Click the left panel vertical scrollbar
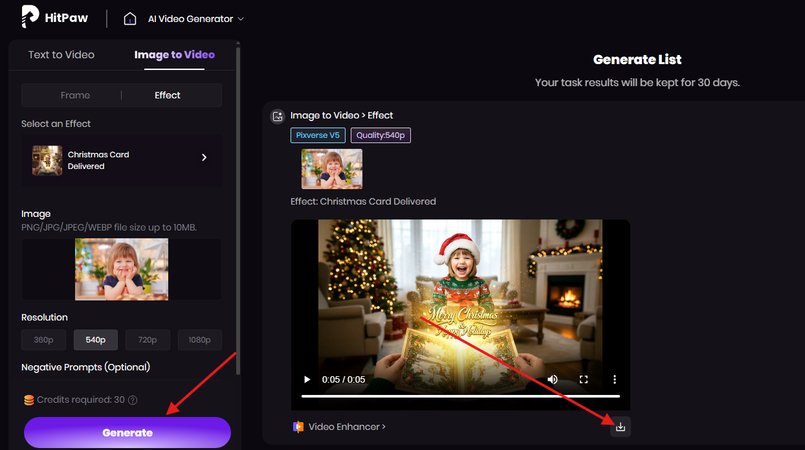Screen dimensions: 805x450 click(x=238, y=210)
